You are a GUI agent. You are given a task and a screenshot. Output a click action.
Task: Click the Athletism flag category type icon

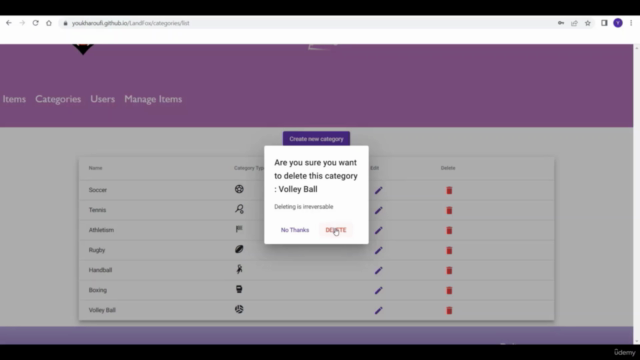tap(239, 229)
